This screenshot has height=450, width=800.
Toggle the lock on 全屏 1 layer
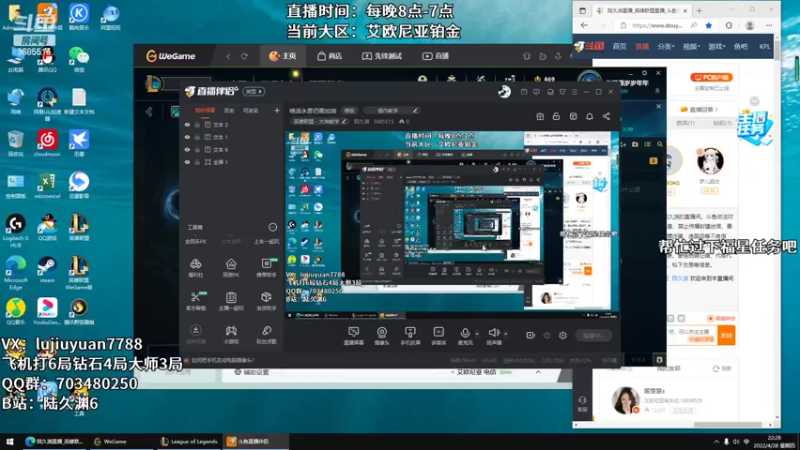click(197, 162)
